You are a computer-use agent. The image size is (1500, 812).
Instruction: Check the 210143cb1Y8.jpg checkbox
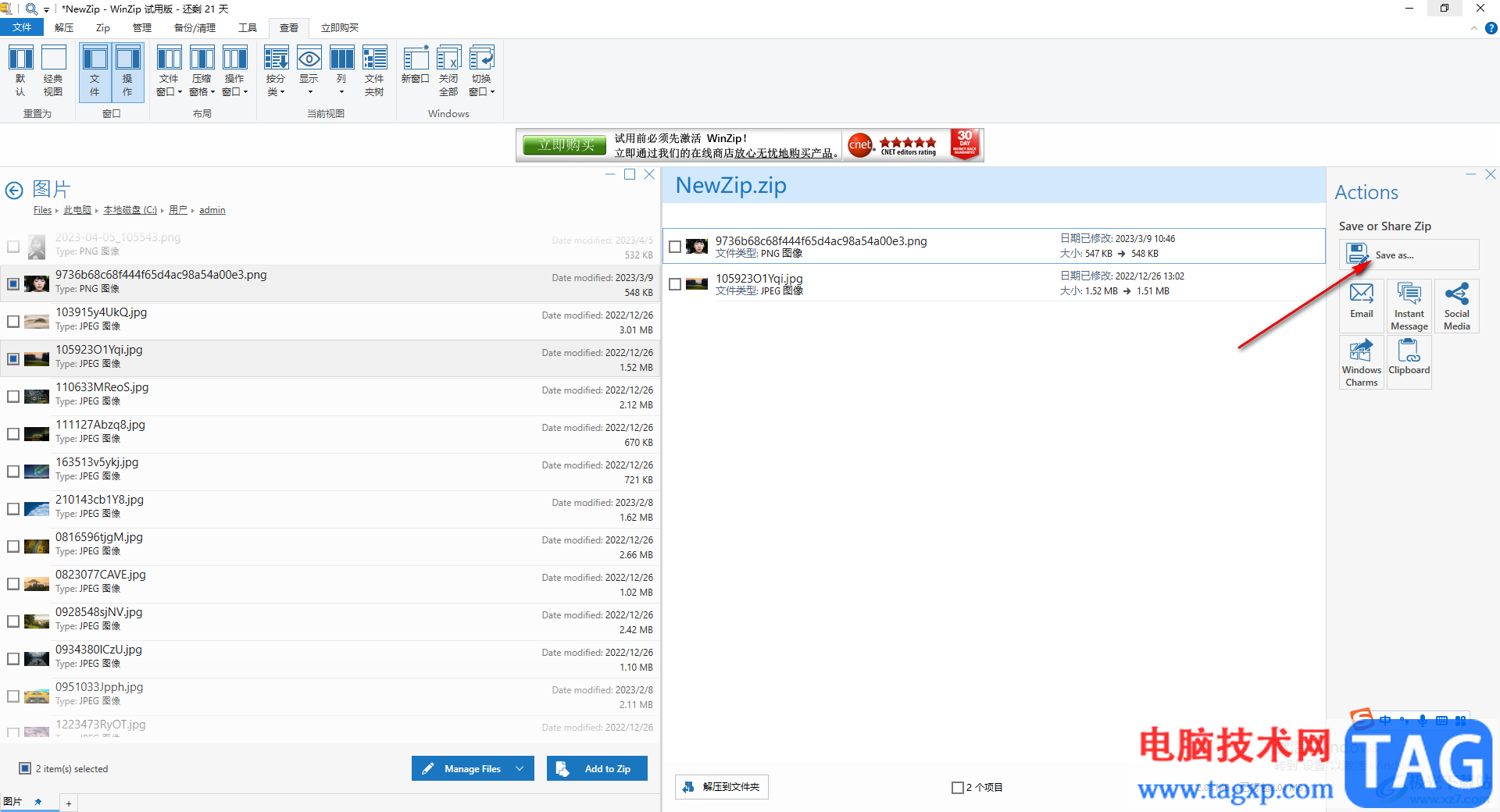(x=13, y=508)
